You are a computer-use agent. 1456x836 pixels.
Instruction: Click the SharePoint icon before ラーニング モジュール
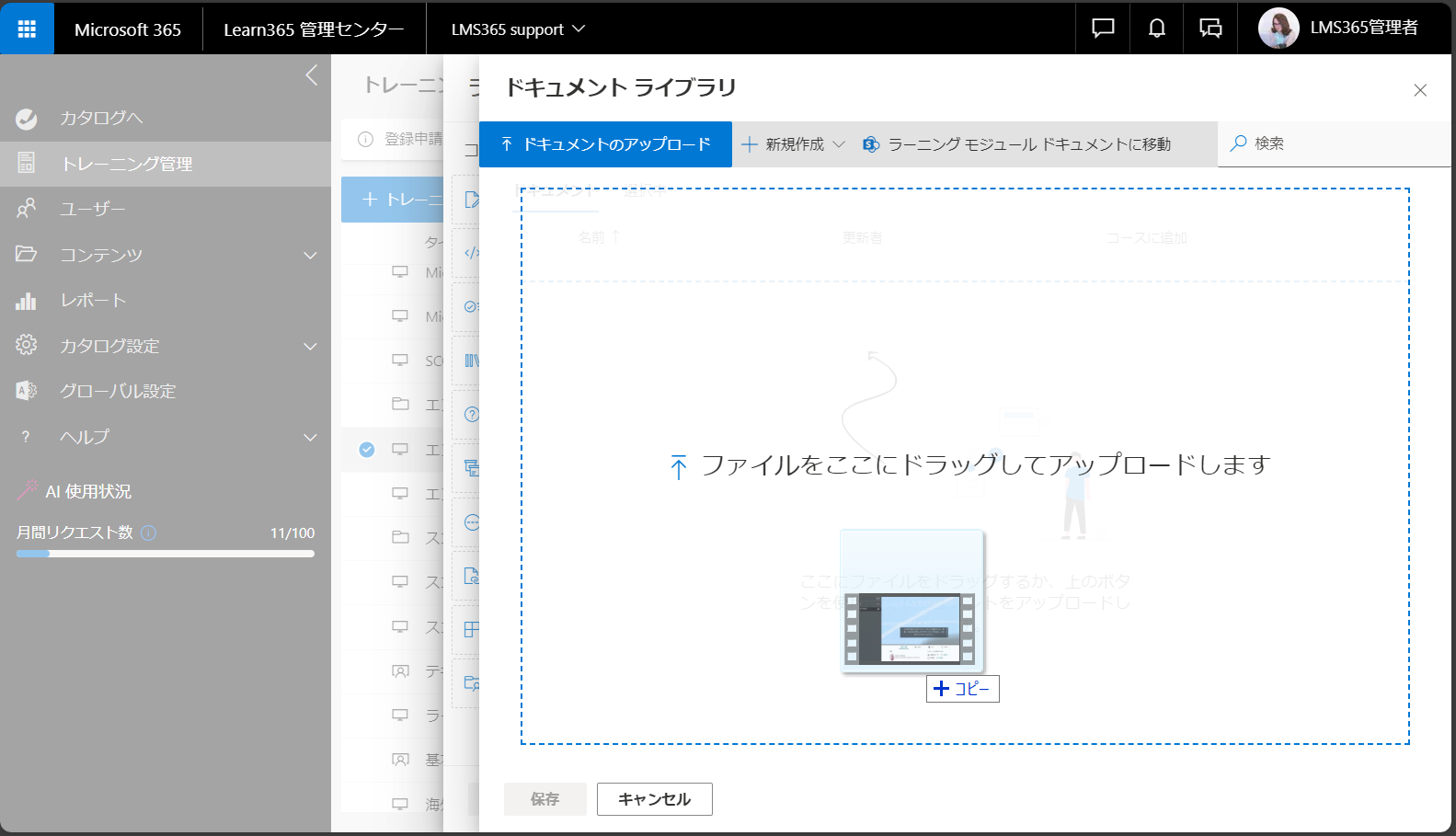pos(871,144)
